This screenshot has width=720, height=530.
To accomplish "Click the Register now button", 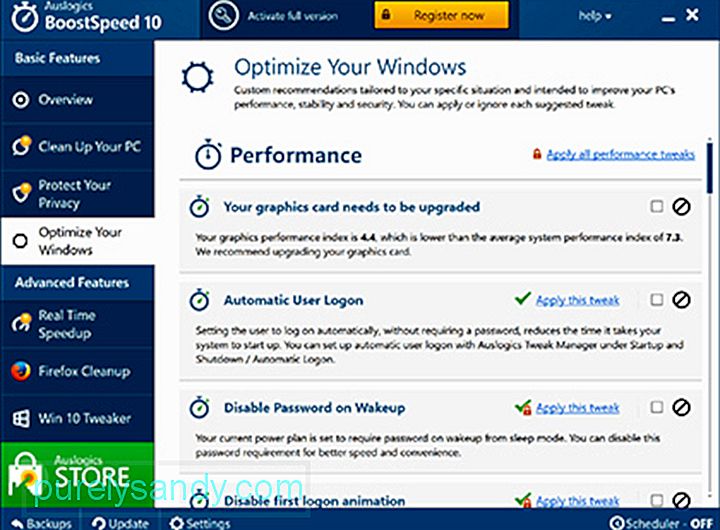I will tap(441, 15).
